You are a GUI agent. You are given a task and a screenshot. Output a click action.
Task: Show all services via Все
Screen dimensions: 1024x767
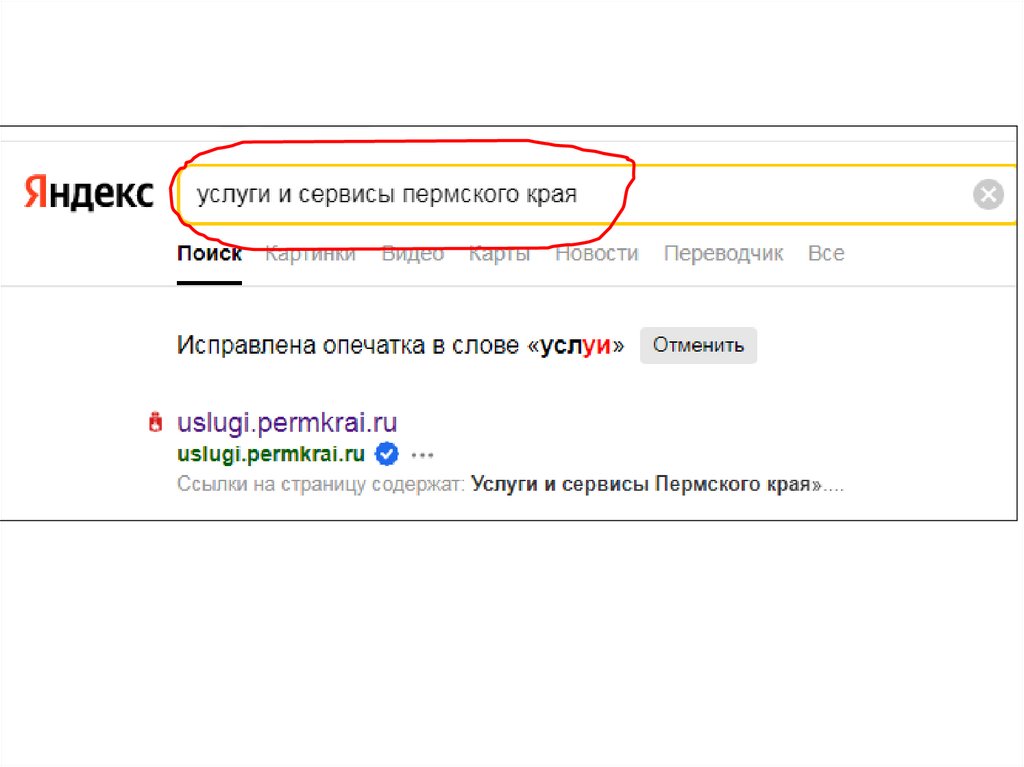(826, 253)
